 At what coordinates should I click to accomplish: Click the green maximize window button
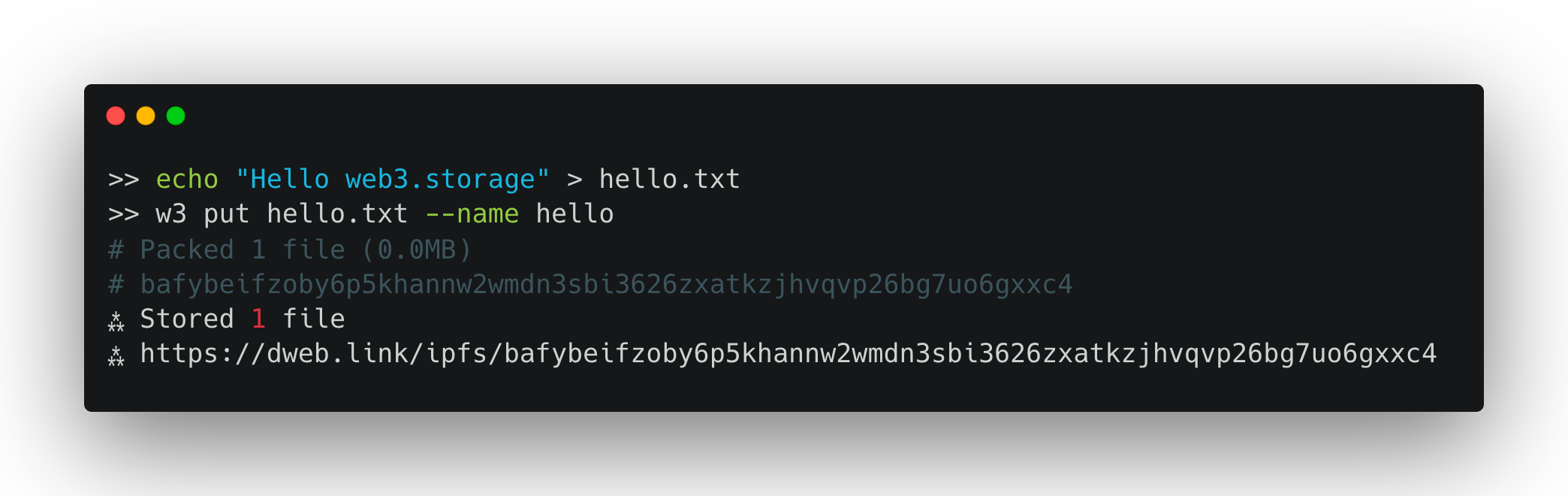tap(176, 116)
